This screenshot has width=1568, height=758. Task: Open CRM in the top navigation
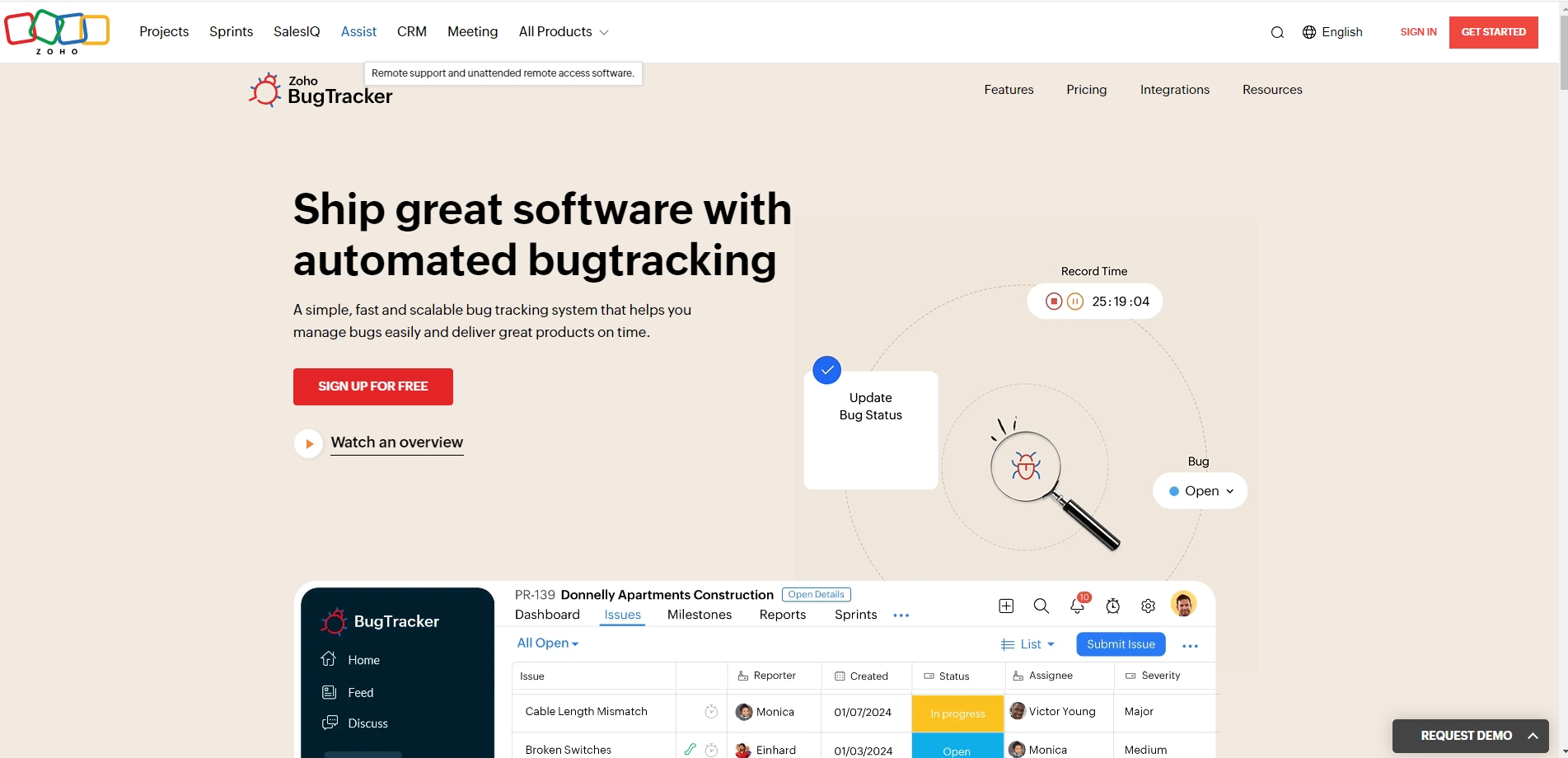coord(412,32)
